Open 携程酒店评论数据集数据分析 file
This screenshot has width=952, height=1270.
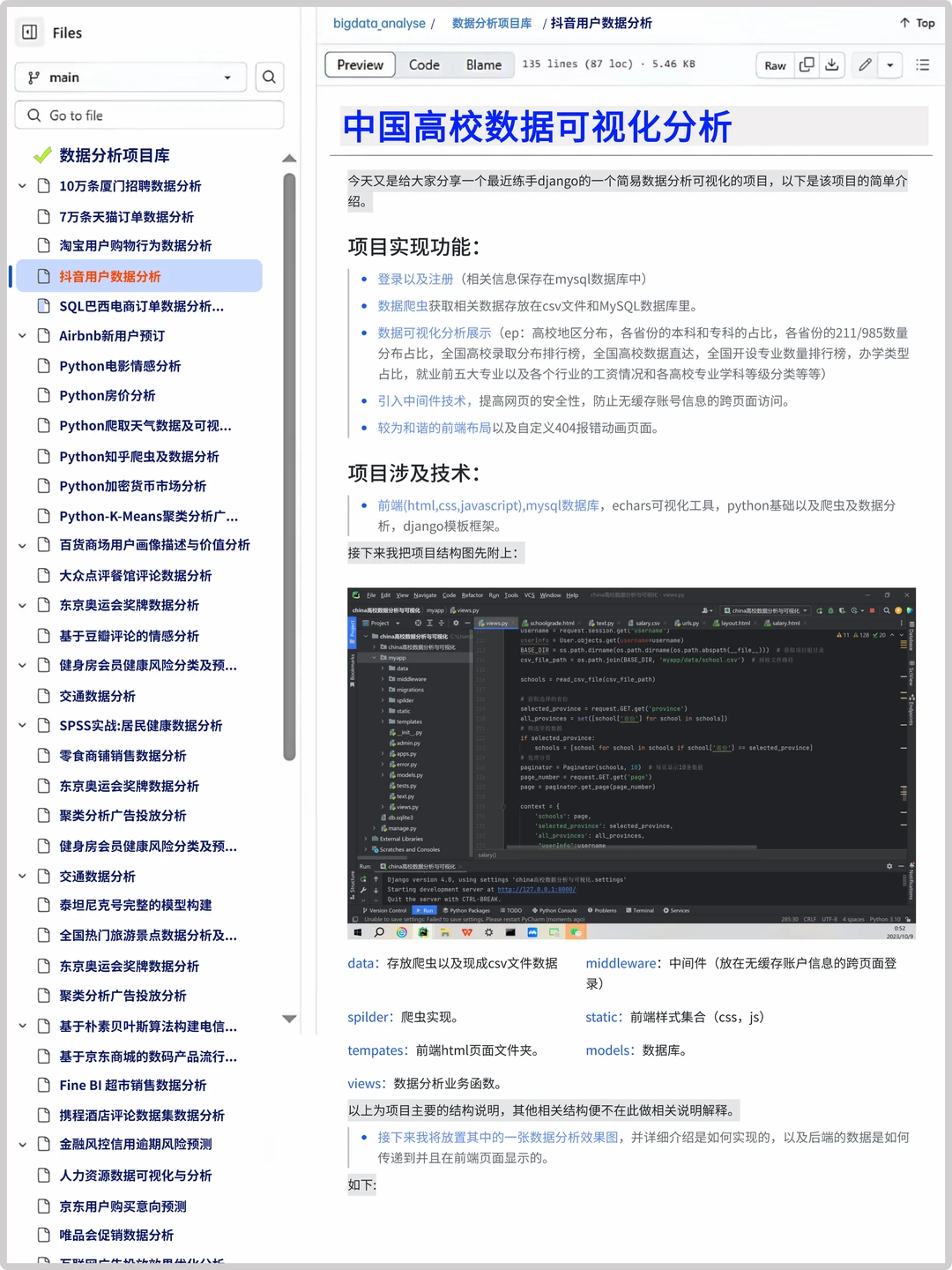(x=141, y=1115)
